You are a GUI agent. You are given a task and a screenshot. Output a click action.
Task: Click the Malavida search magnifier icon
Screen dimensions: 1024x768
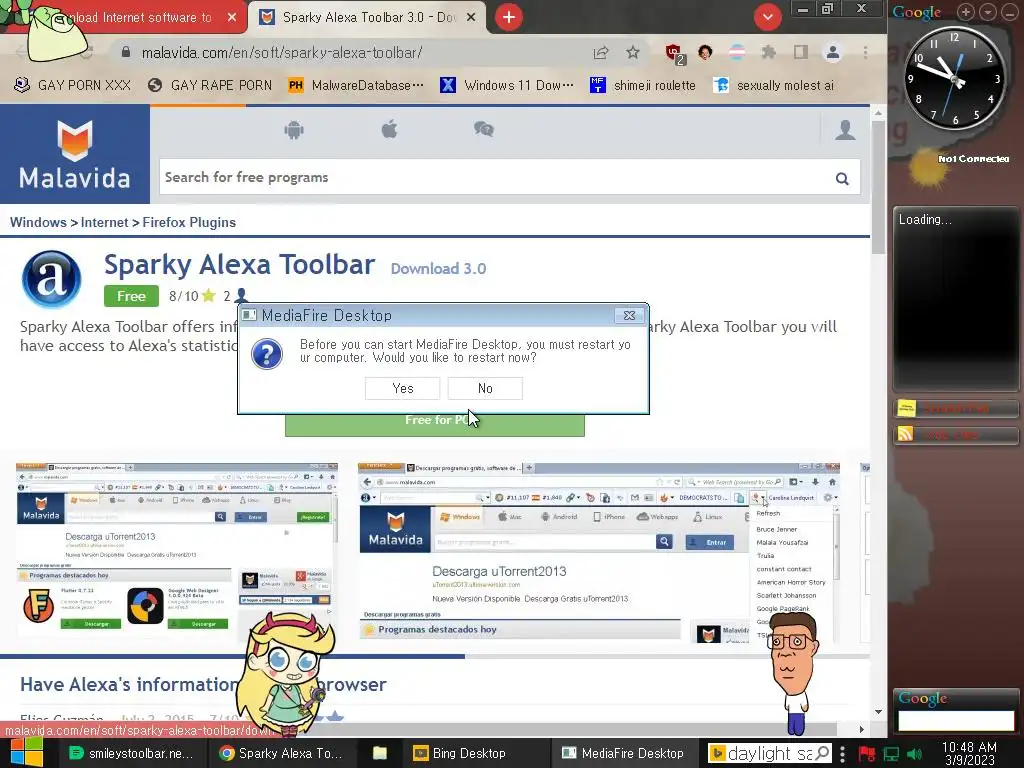(842, 178)
